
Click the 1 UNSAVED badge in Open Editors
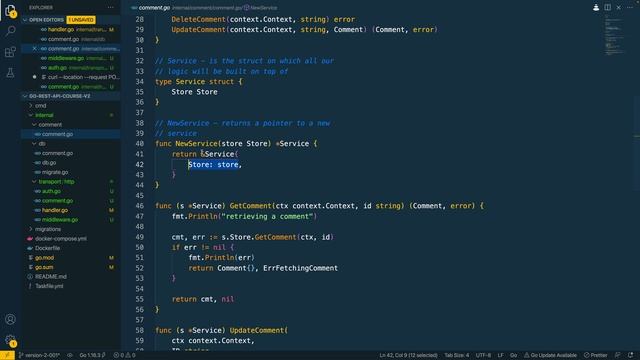pos(81,20)
